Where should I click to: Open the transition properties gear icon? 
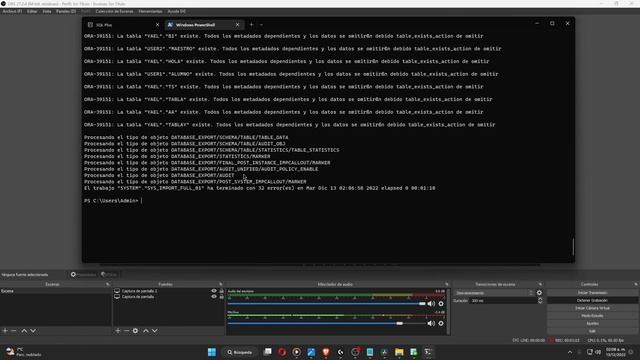pos(539,293)
